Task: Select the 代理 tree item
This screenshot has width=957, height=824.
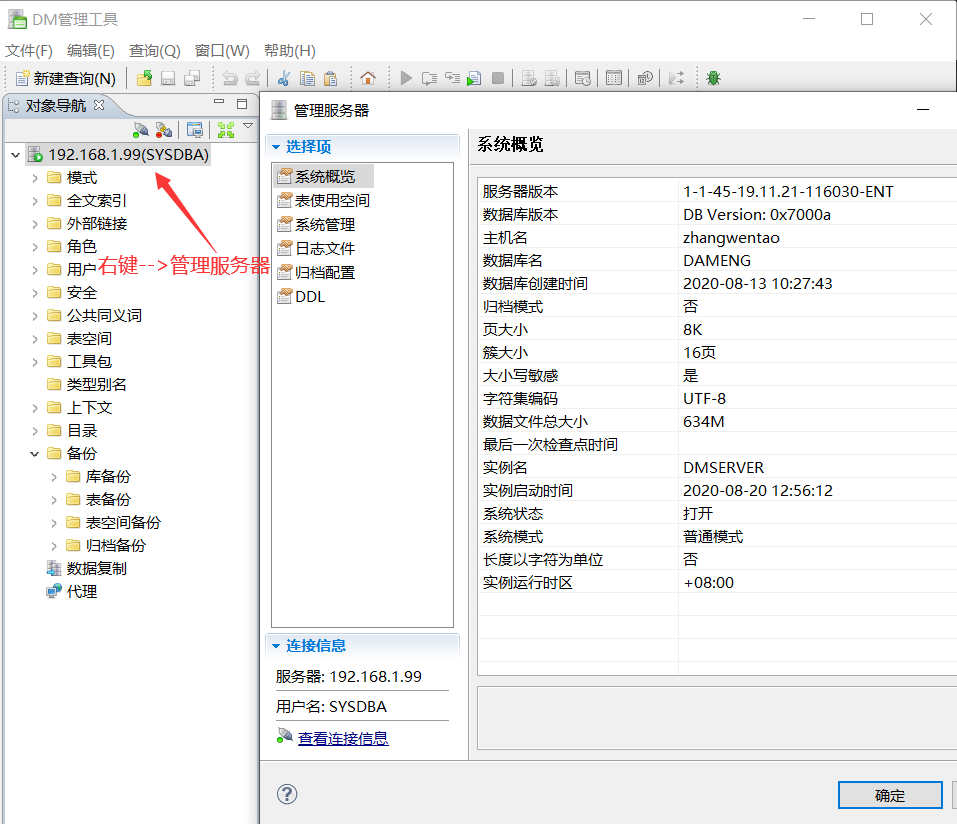Action: [82, 592]
